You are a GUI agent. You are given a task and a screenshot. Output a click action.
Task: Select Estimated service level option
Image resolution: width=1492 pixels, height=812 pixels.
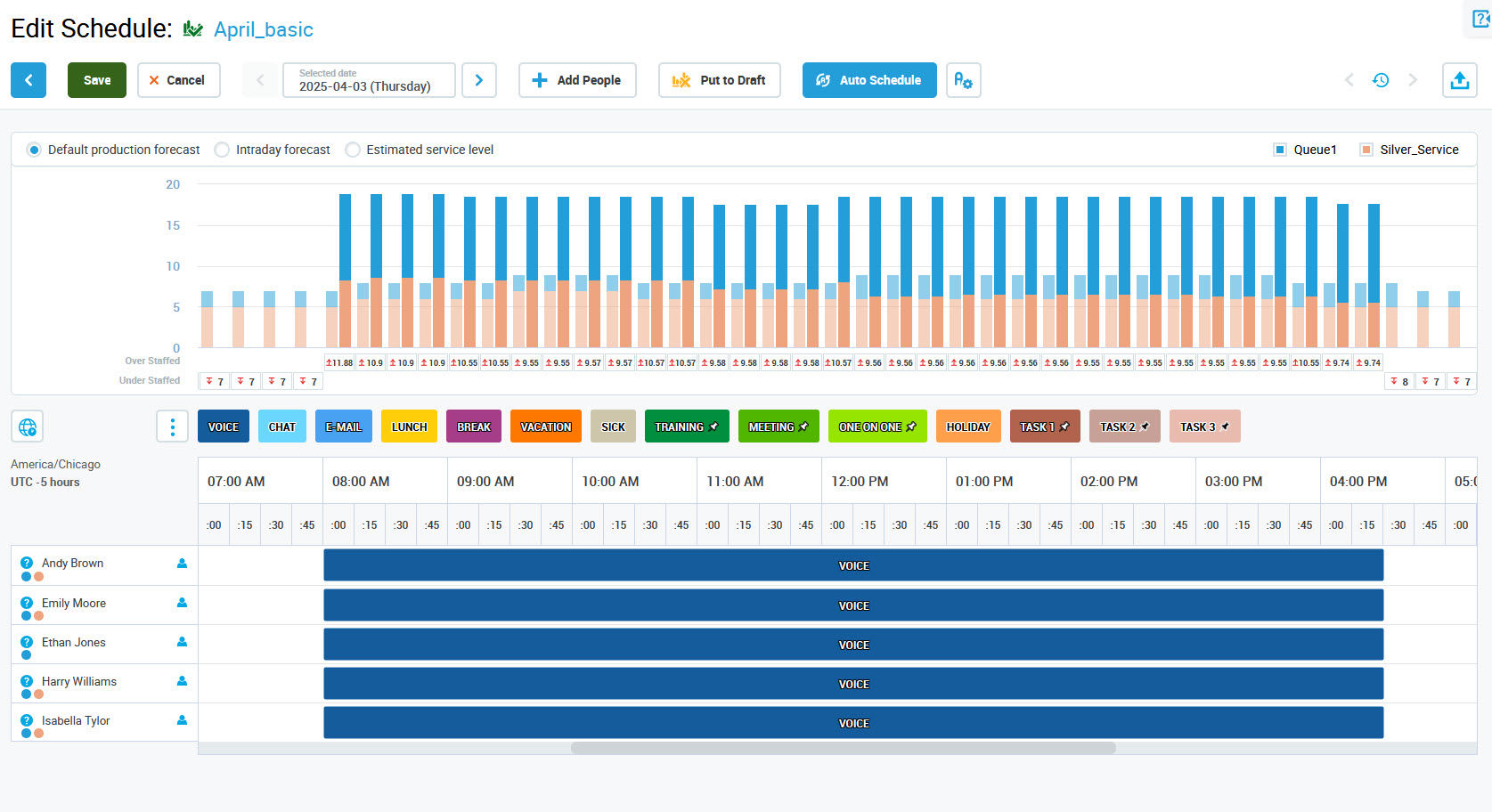coord(353,150)
